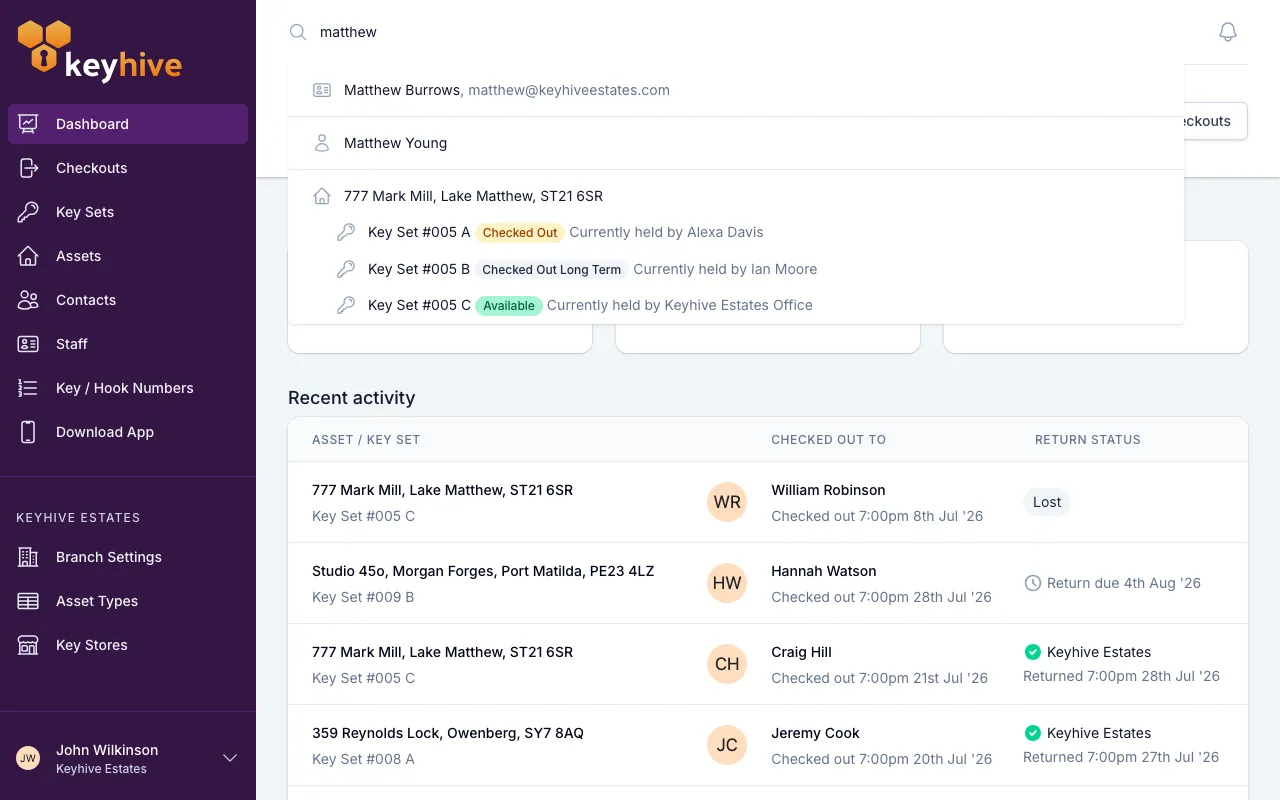Image resolution: width=1280 pixels, height=800 pixels.
Task: Click the search magnifier icon
Action: click(x=298, y=32)
